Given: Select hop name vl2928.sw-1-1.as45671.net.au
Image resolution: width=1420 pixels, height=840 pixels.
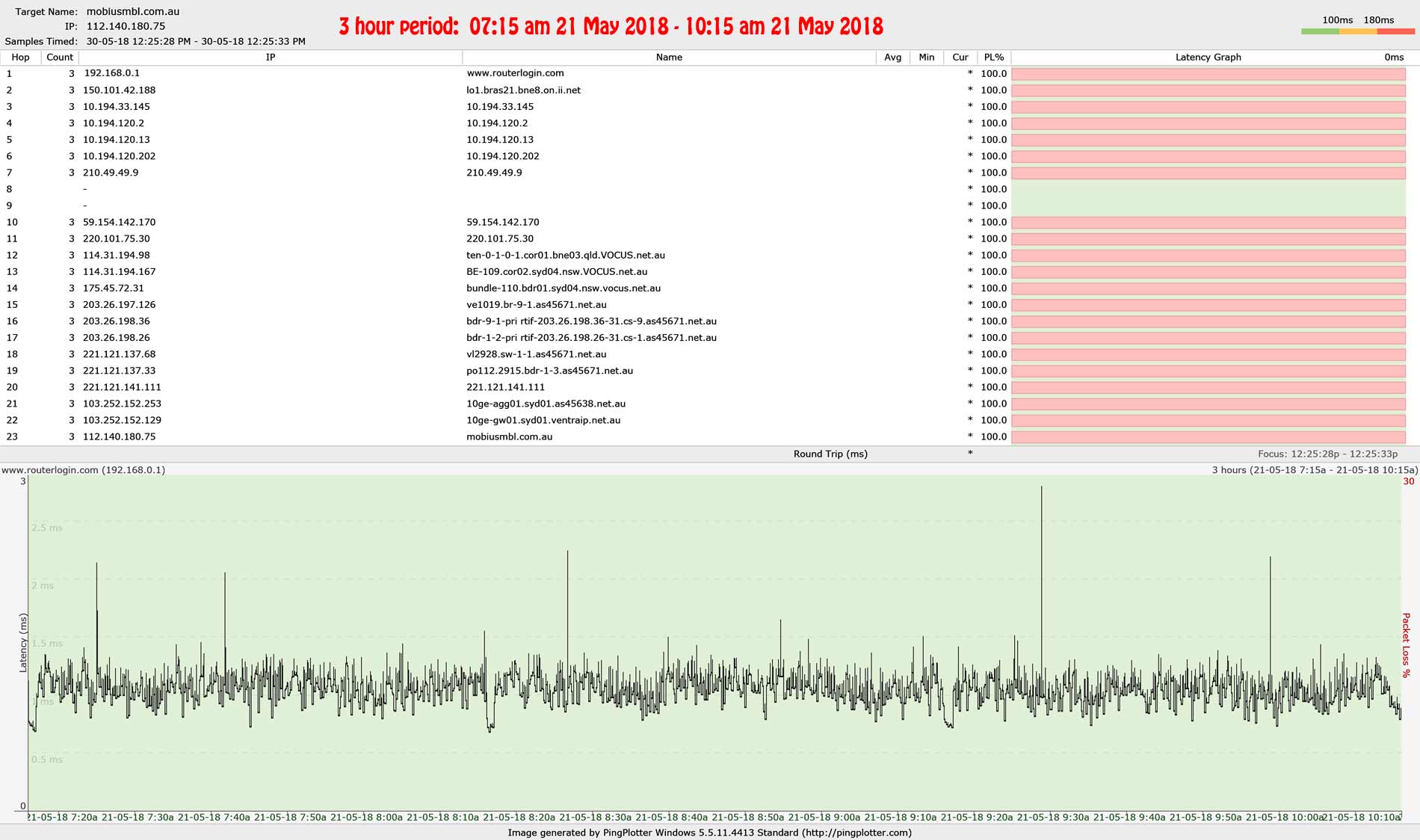Looking at the screenshot, I should click(x=537, y=353).
